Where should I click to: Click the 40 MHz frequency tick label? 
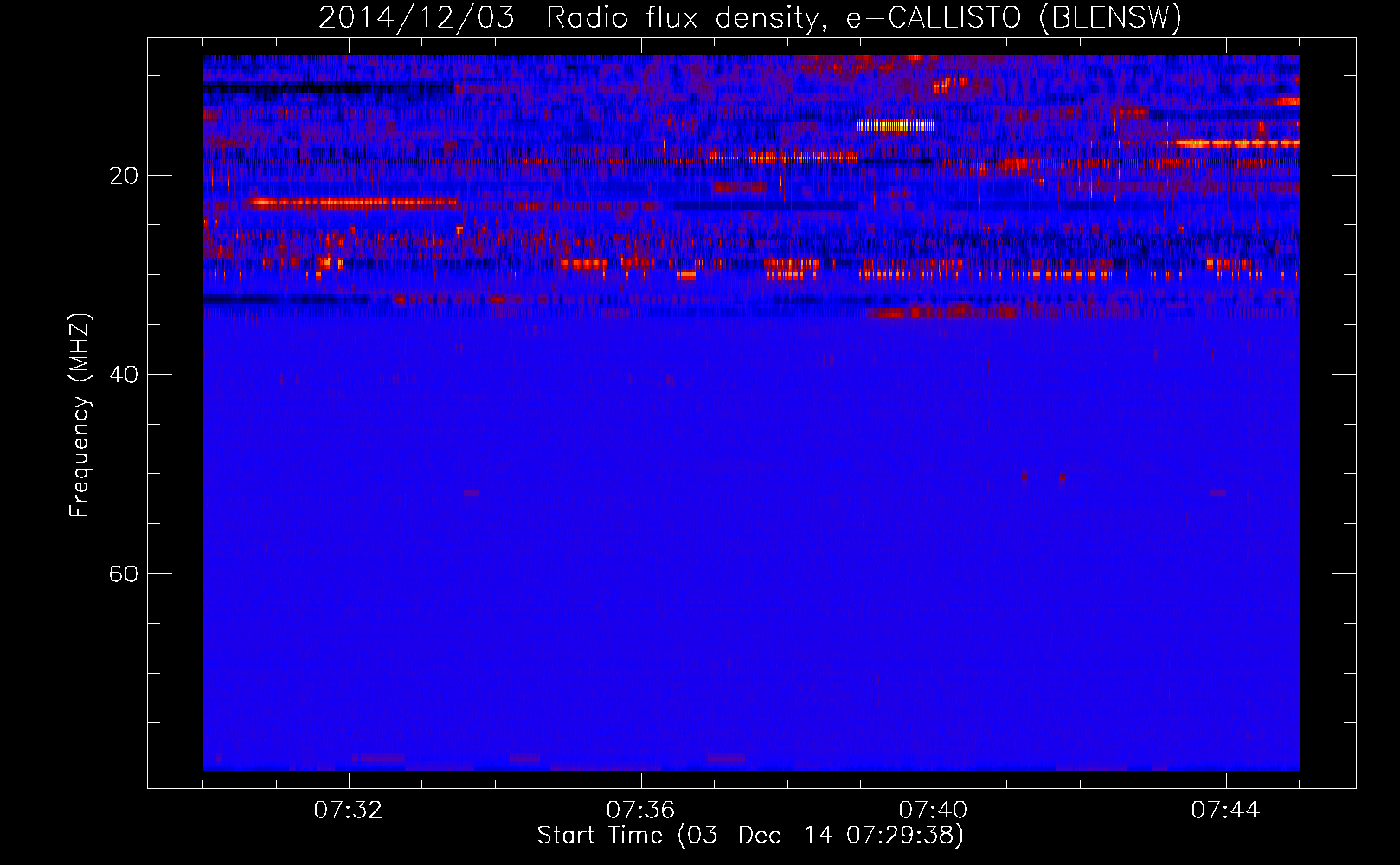point(123,375)
